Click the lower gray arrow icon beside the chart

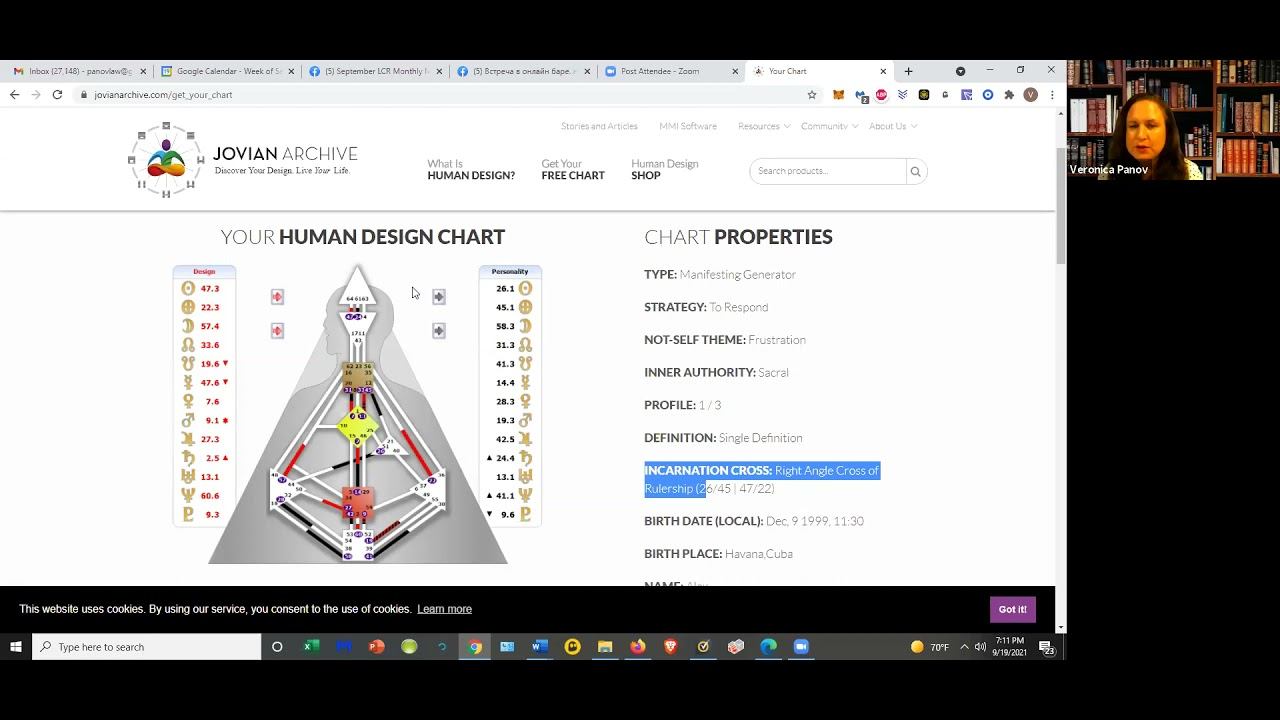tap(439, 331)
